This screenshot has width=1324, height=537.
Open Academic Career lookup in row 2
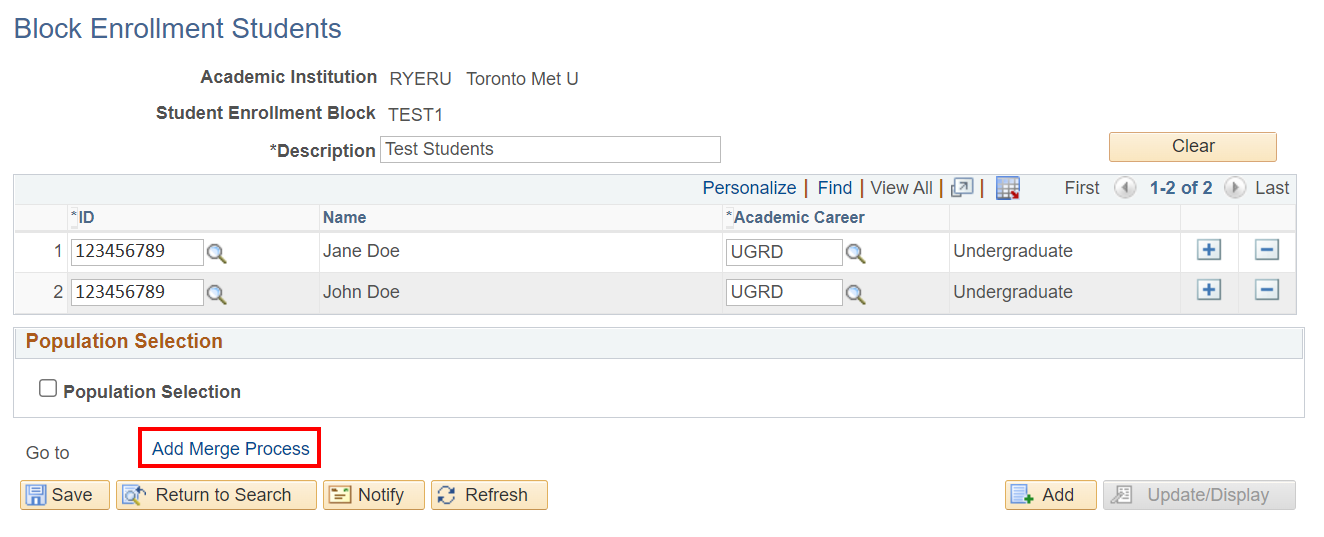coord(855,294)
